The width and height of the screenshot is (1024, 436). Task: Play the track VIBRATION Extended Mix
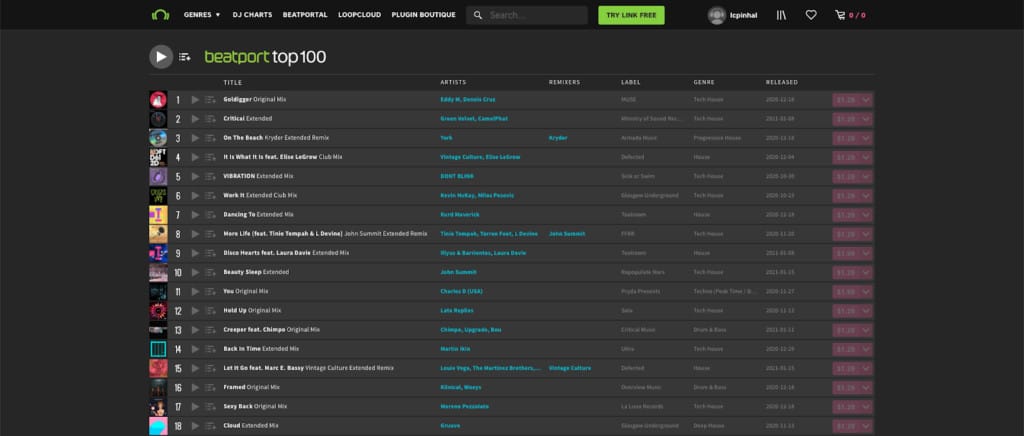pos(195,176)
